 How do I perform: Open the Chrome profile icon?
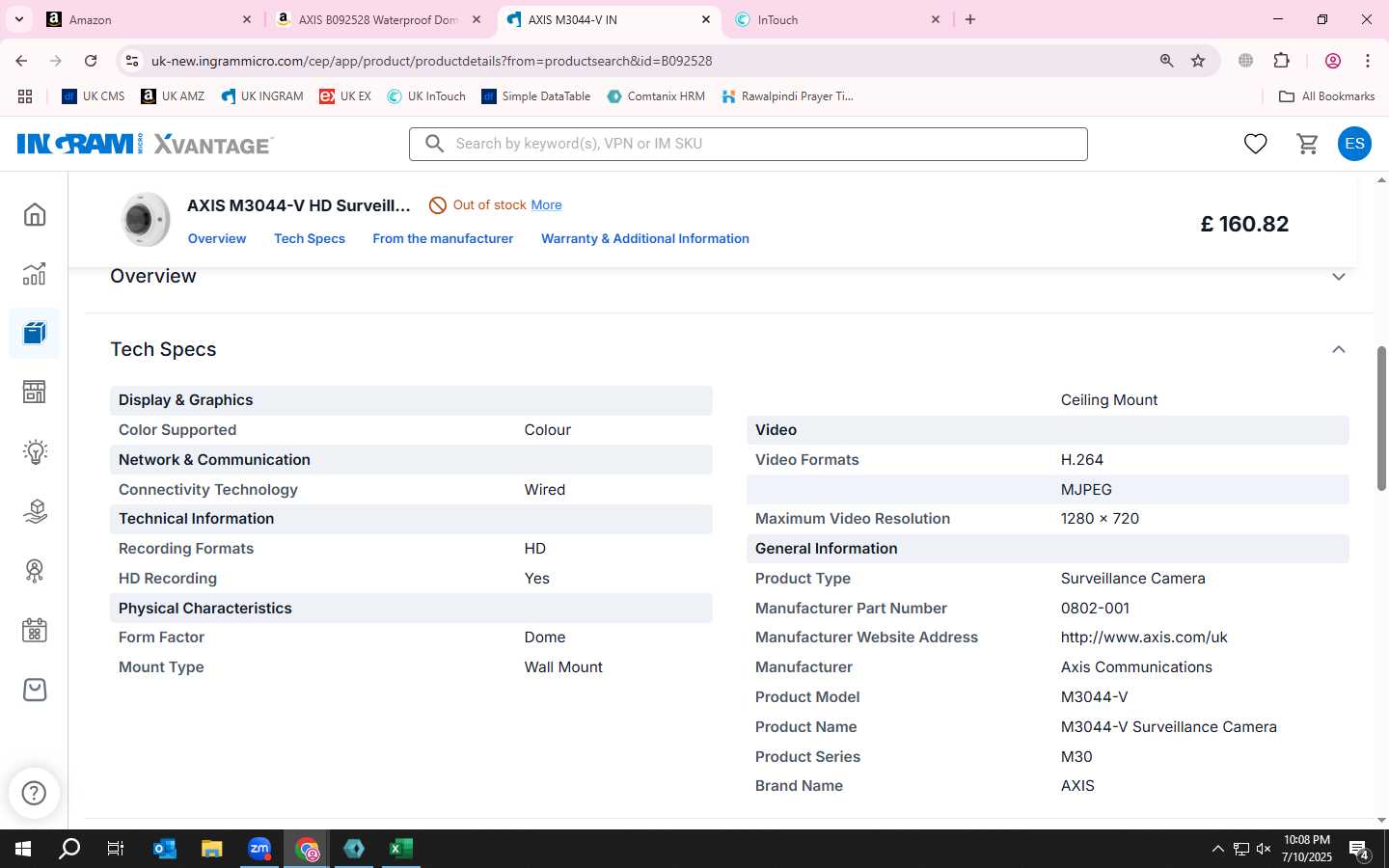(1333, 61)
